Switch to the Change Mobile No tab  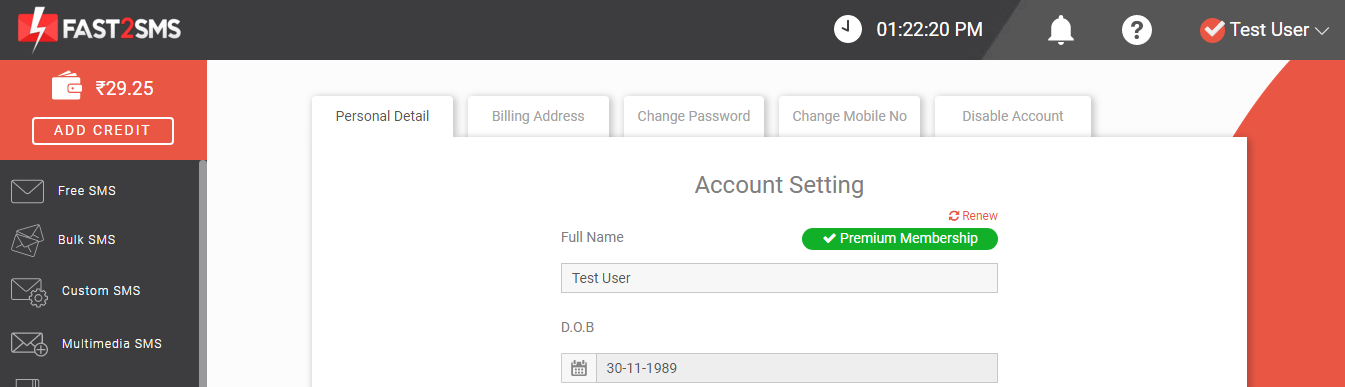850,116
